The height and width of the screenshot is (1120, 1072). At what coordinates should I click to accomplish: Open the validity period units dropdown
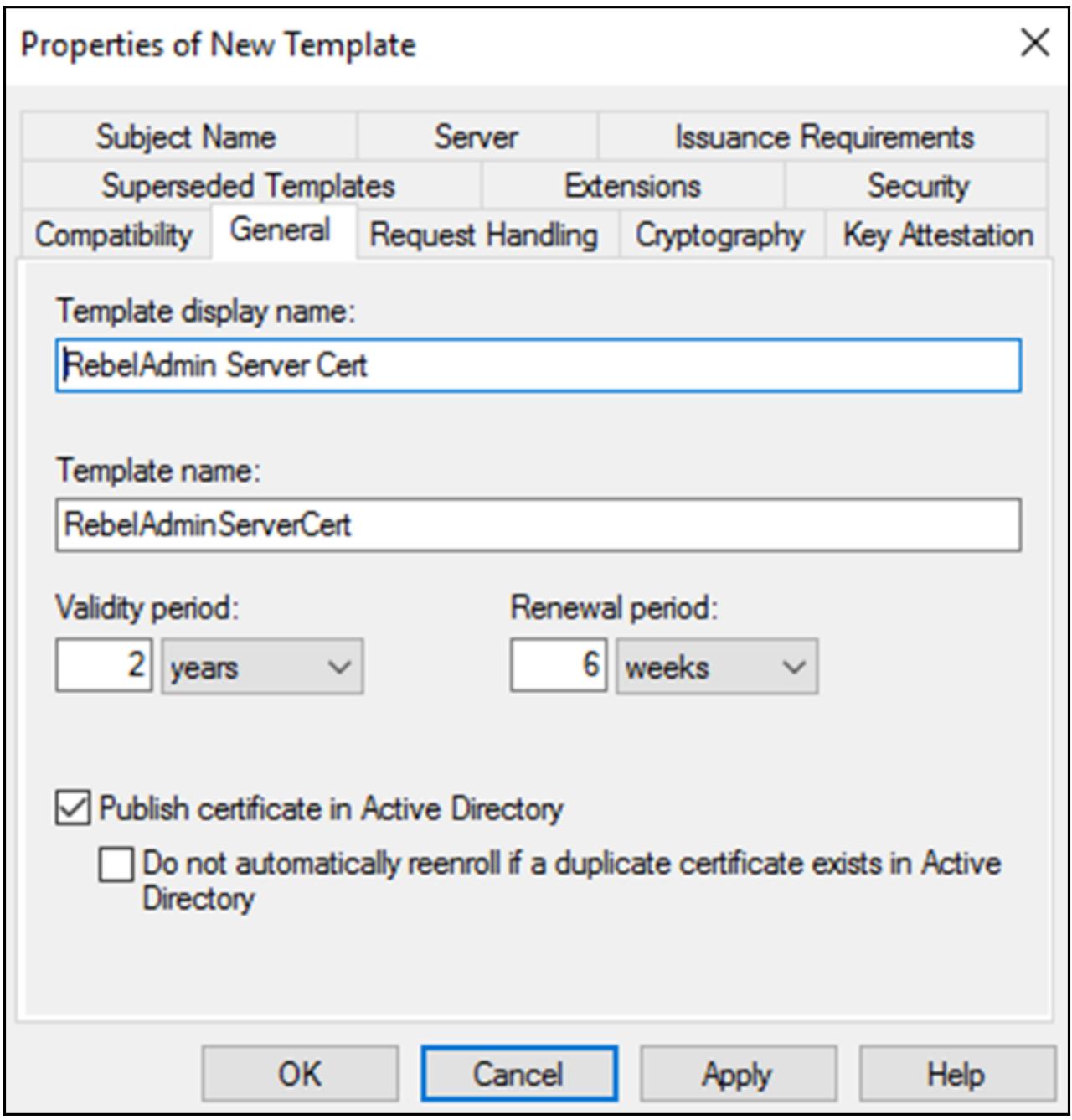pos(262,667)
